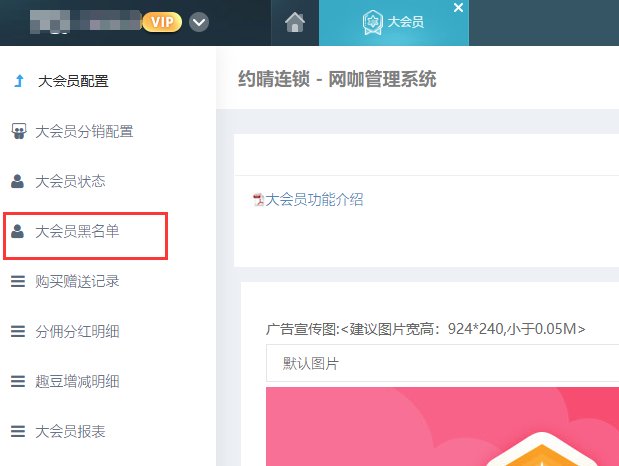619x466 pixels.
Task: Open 购买赠送记录 in the sidebar
Action: 77,281
